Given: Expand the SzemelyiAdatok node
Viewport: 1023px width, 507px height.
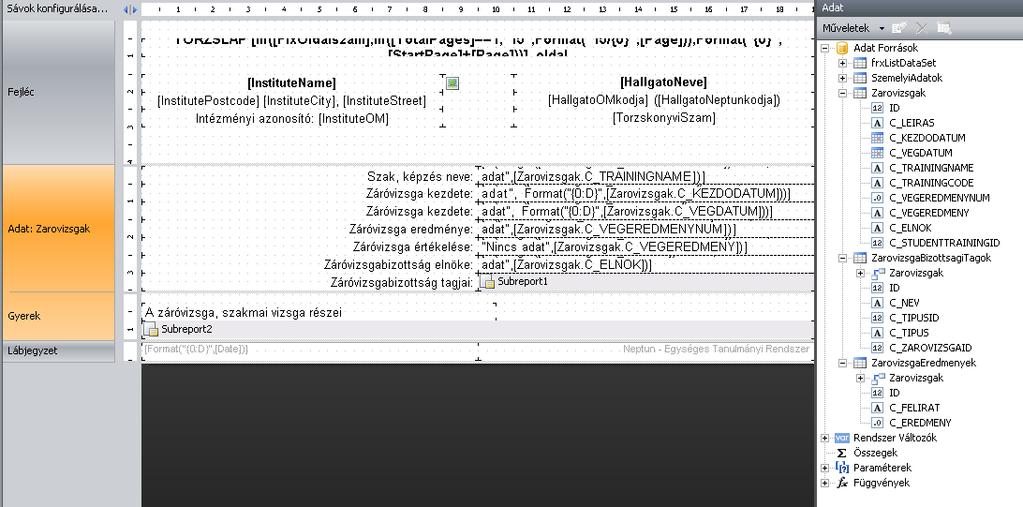Looking at the screenshot, I should pos(843,78).
